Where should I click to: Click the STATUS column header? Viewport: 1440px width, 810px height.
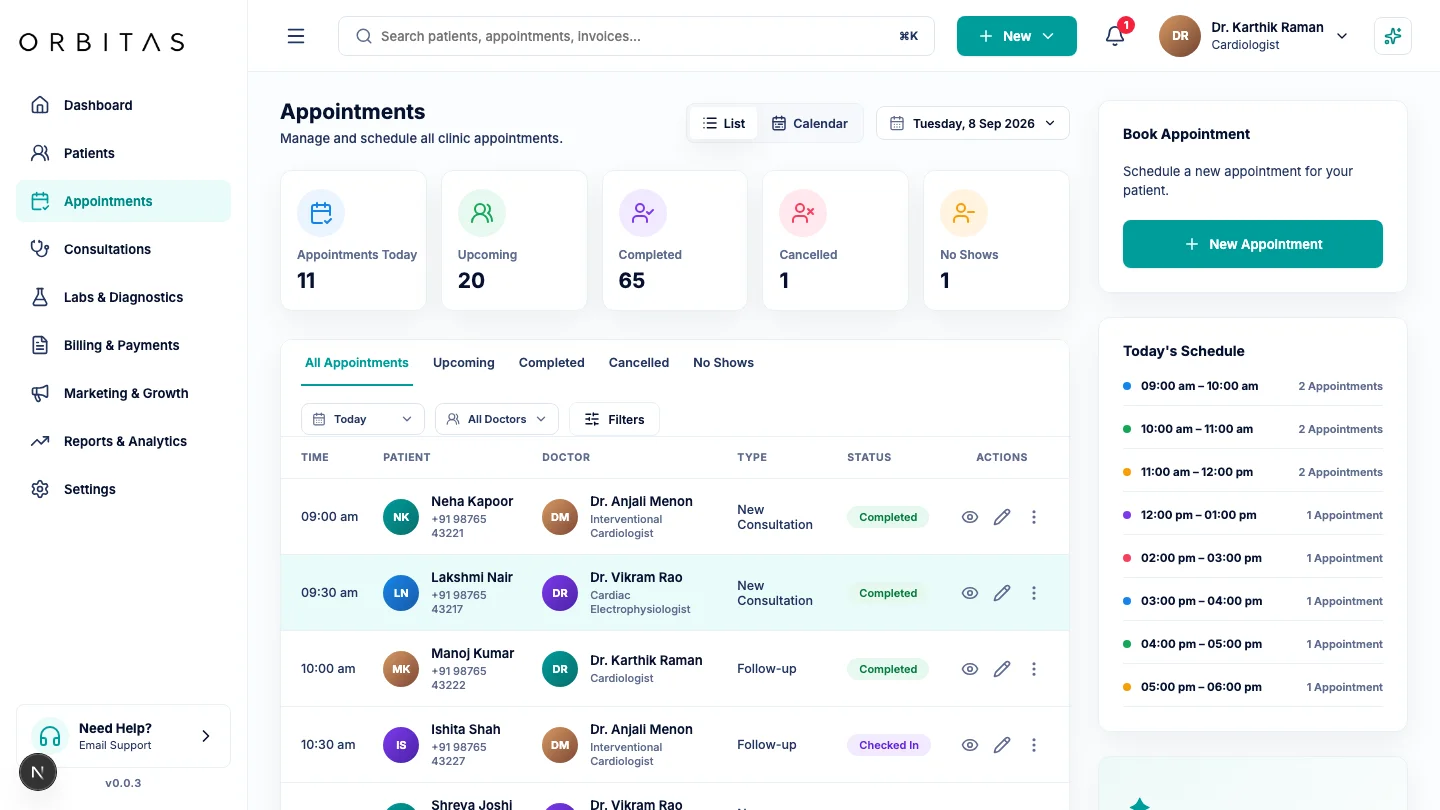click(869, 457)
